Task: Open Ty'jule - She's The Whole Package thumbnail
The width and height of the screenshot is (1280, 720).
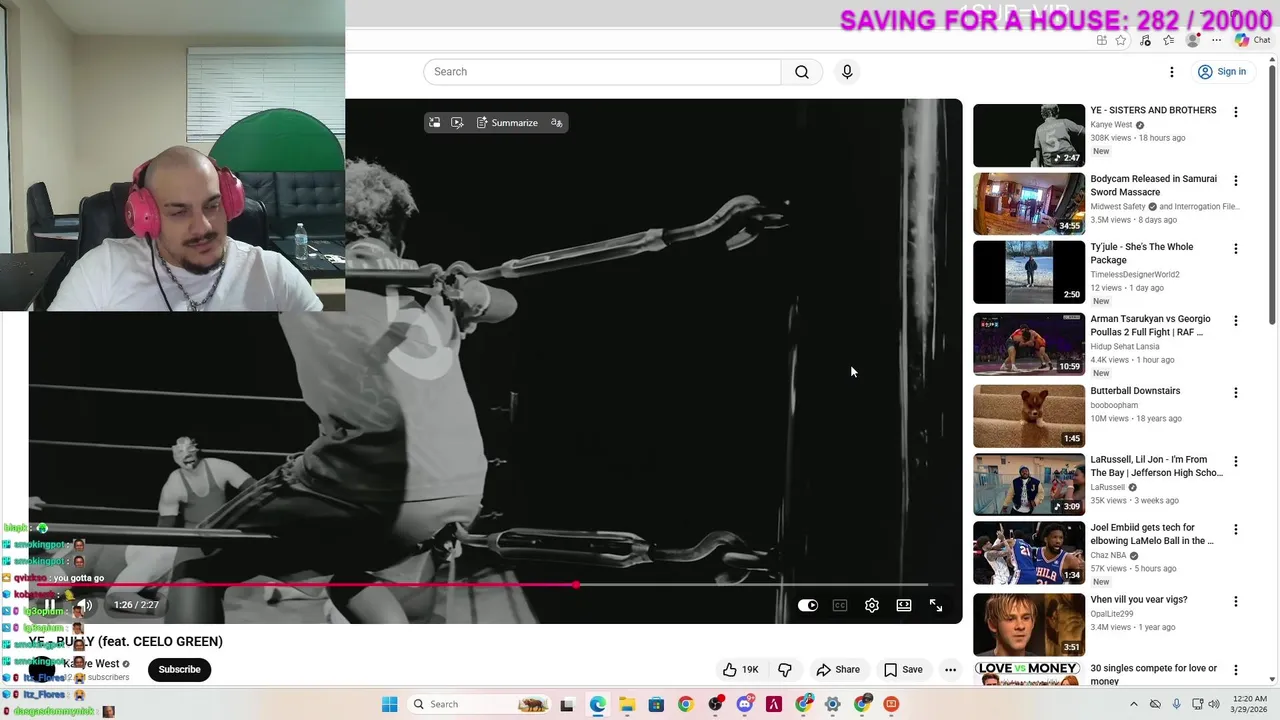Action: (1029, 272)
